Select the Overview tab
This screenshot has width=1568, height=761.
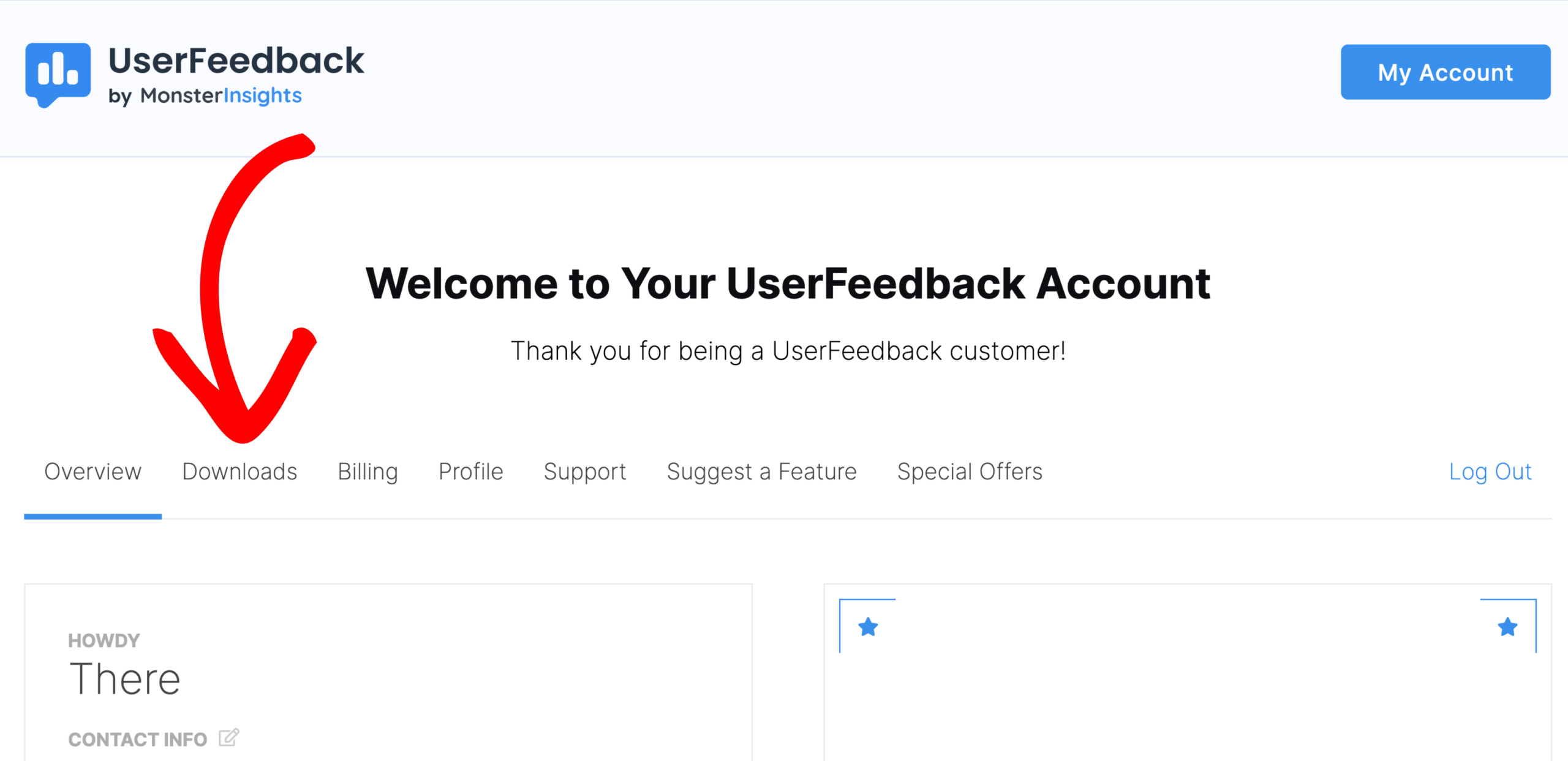pyautogui.click(x=93, y=471)
